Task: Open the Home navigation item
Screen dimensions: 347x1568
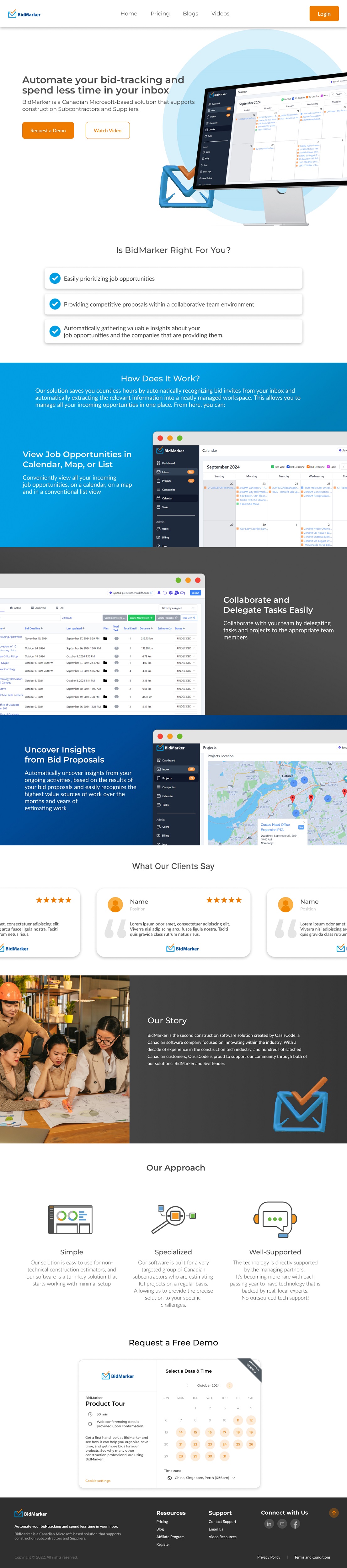Action: [x=128, y=13]
